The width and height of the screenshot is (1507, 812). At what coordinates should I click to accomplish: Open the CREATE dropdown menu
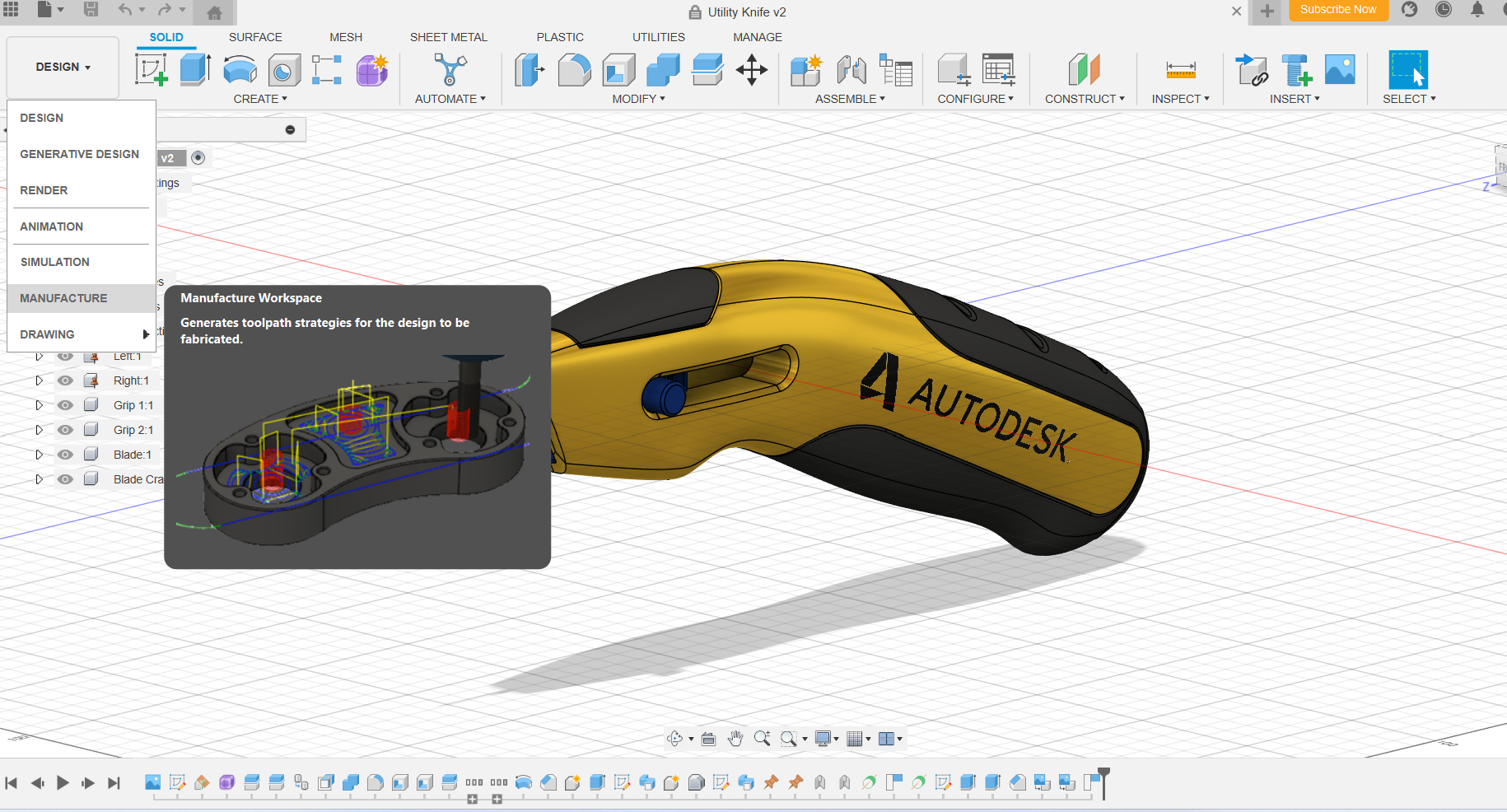click(x=260, y=99)
